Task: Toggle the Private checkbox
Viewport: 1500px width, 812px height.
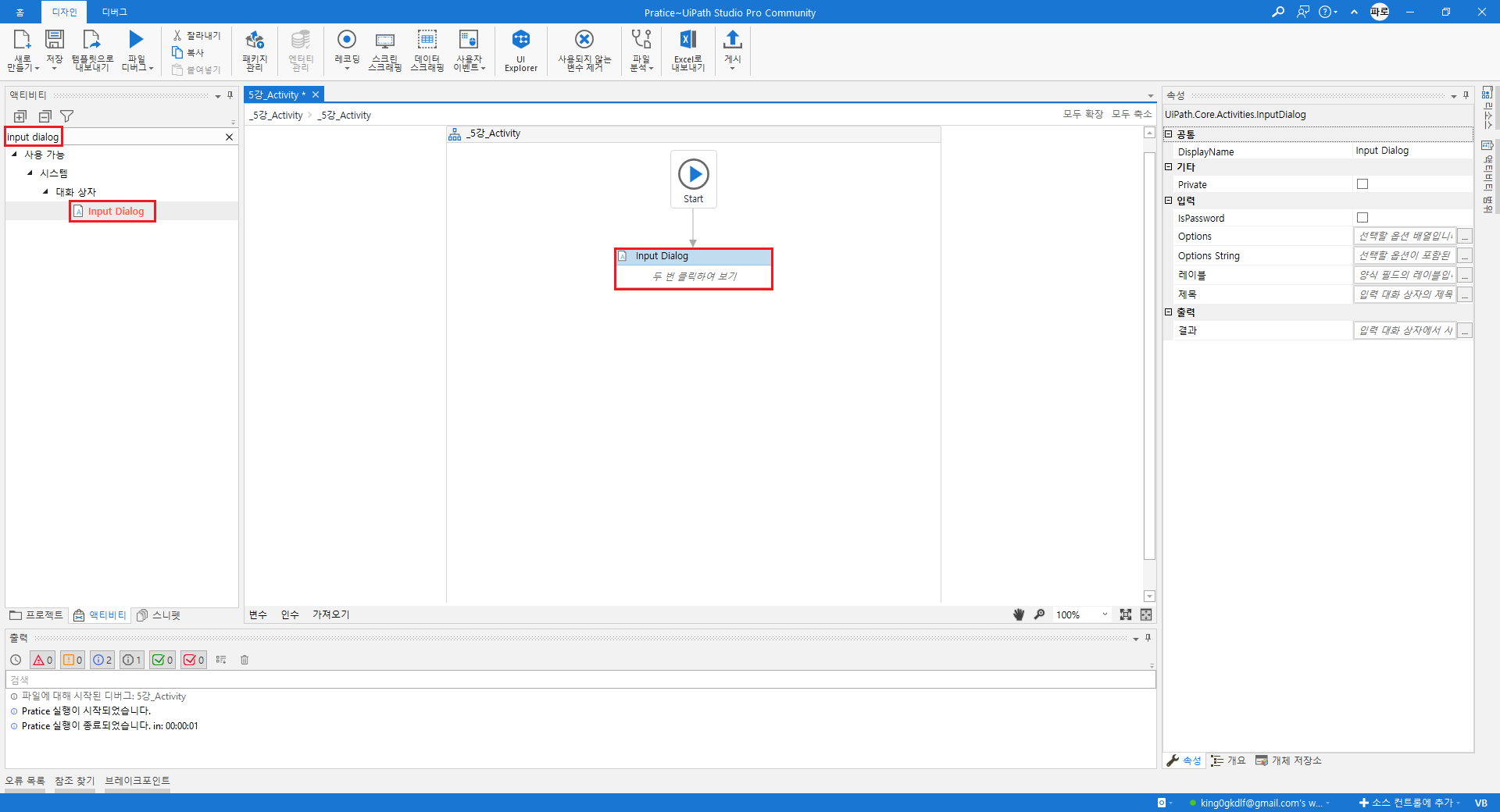Action: [x=1362, y=184]
